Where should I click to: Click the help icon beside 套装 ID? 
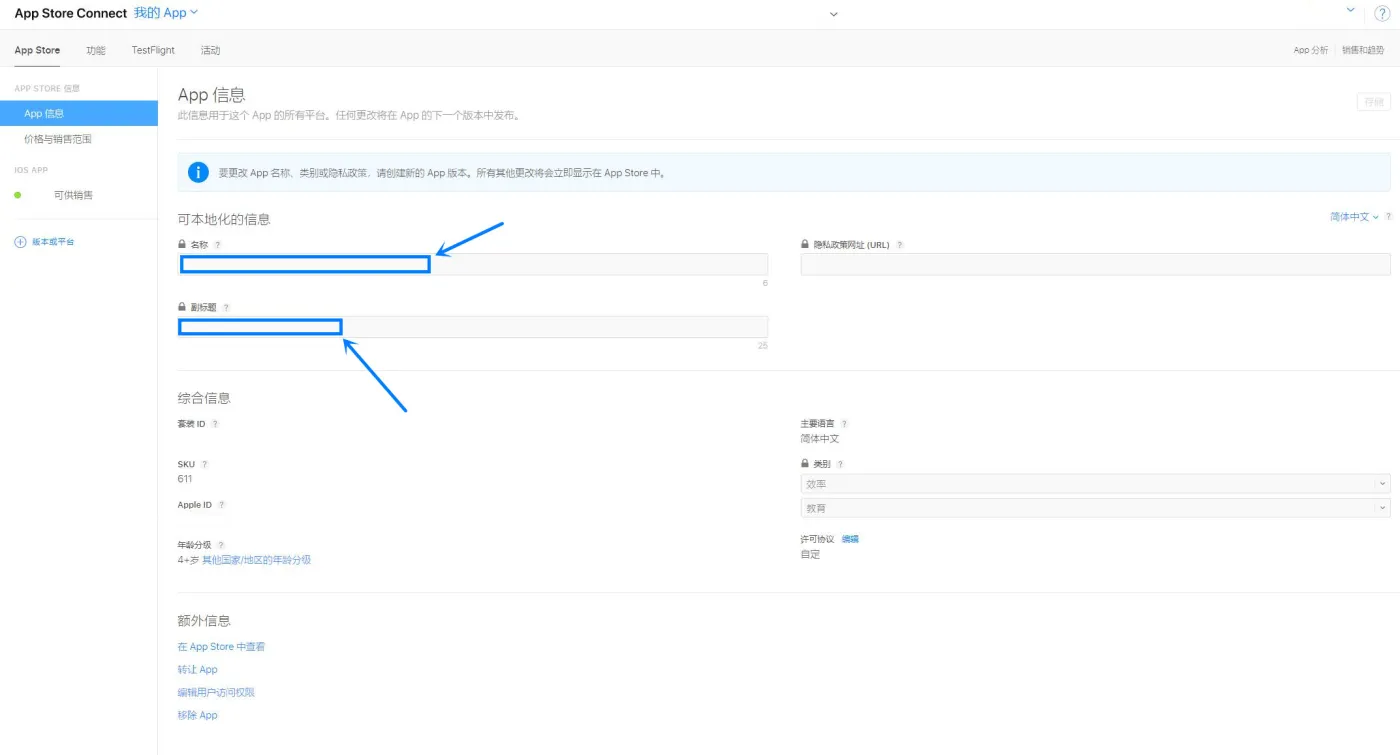click(x=215, y=424)
